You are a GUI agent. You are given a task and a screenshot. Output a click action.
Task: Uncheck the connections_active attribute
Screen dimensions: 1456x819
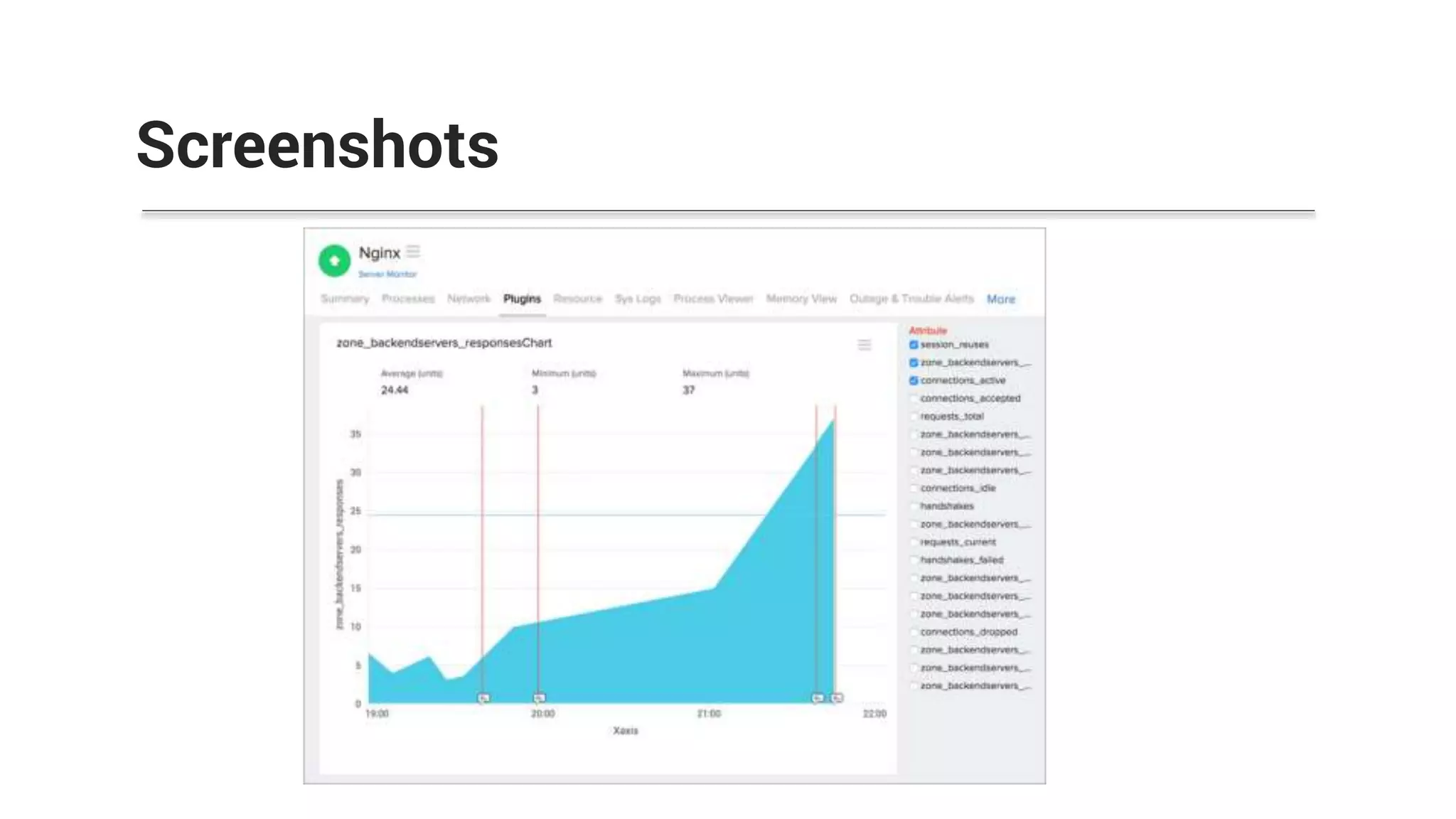coord(914,380)
